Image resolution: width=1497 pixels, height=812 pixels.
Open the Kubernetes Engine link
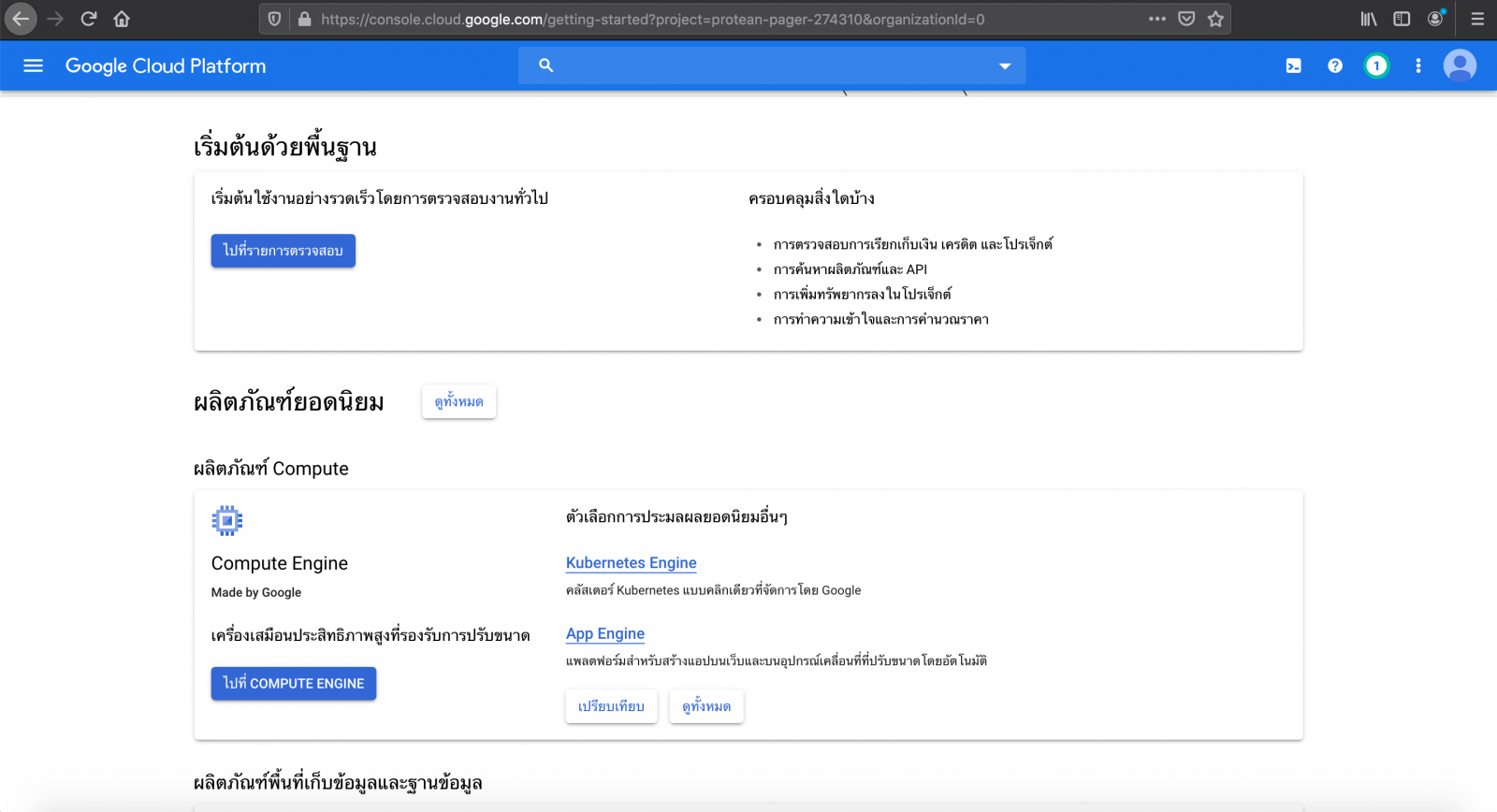pyautogui.click(x=632, y=563)
